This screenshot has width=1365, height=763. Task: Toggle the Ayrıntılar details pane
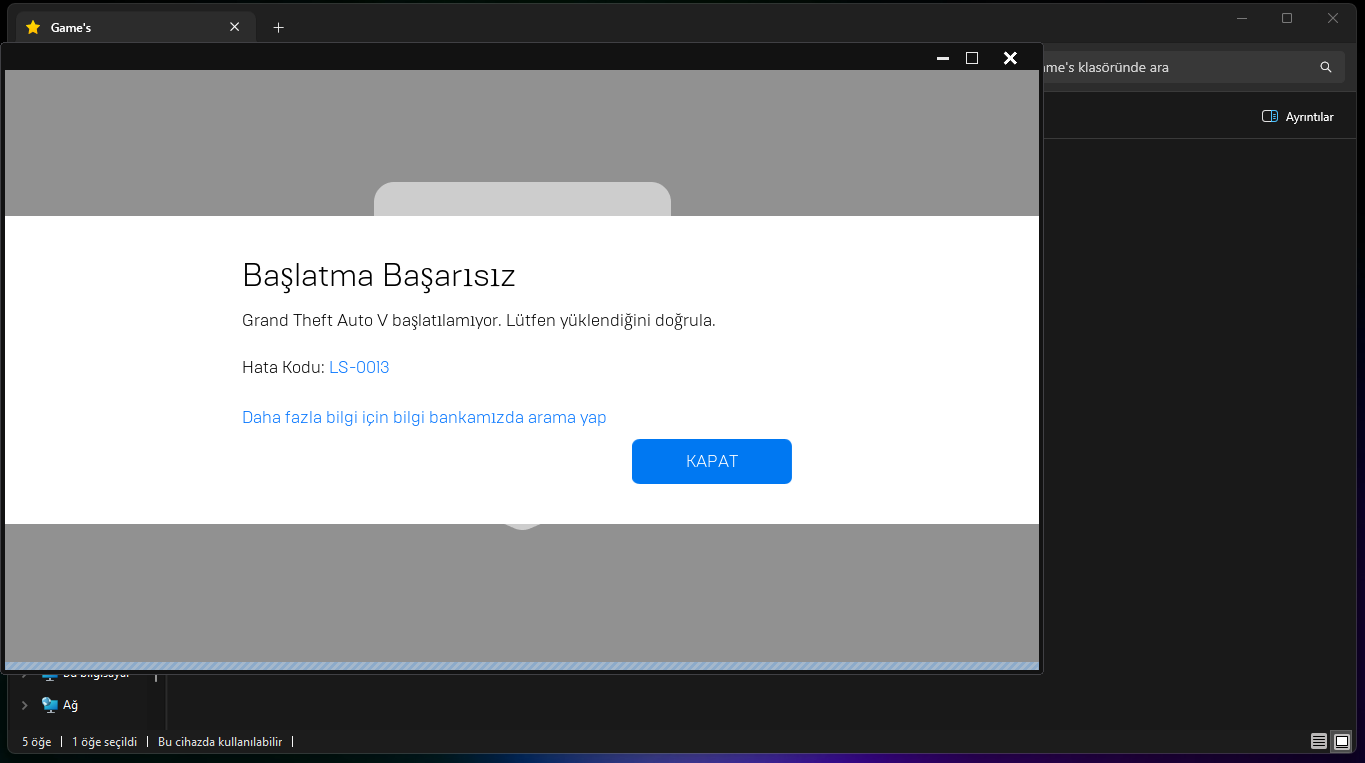[x=1298, y=117]
